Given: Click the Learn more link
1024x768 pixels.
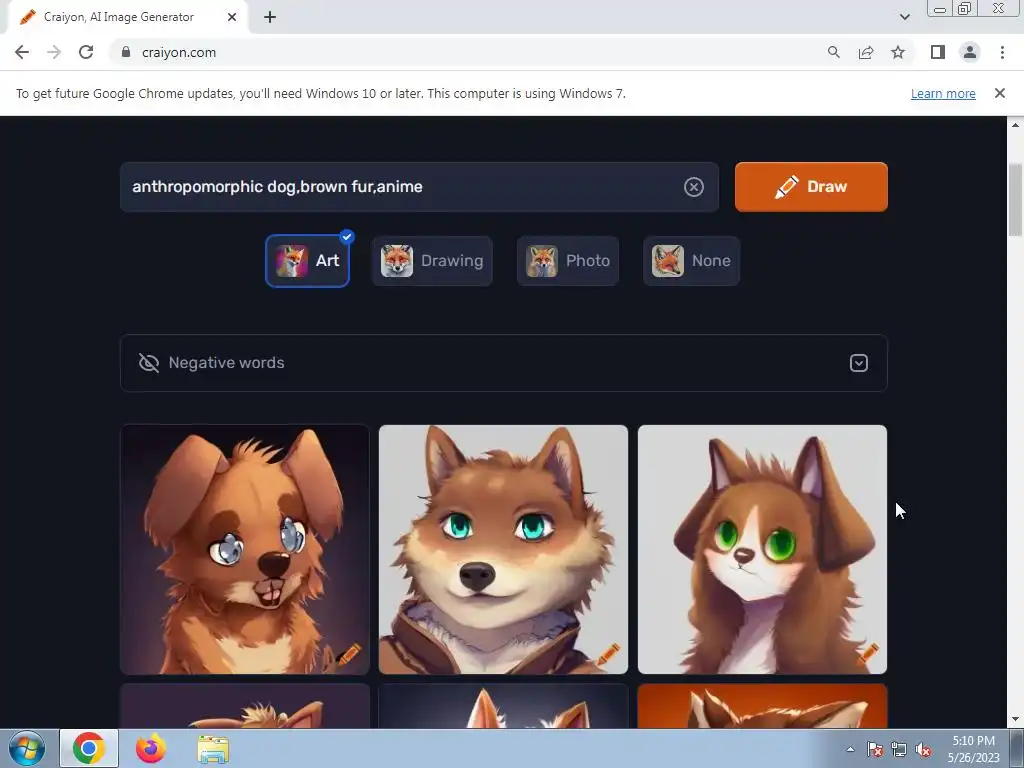Looking at the screenshot, I should pyautogui.click(x=943, y=93).
